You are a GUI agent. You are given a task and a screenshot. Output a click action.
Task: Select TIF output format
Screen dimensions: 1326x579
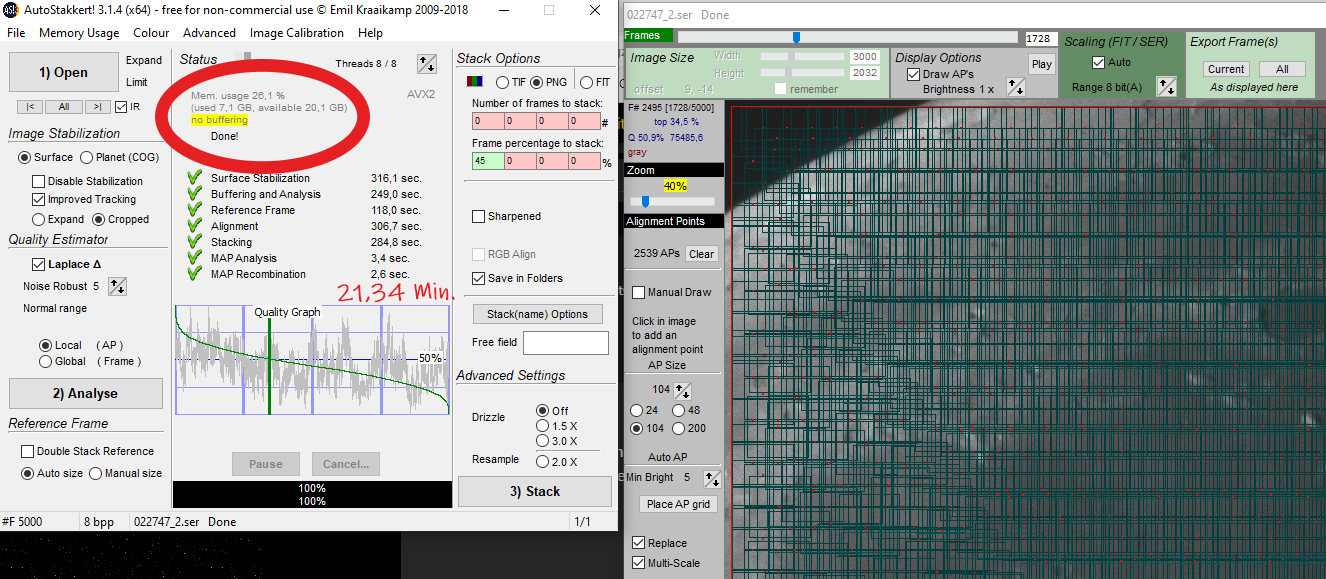tap(503, 82)
